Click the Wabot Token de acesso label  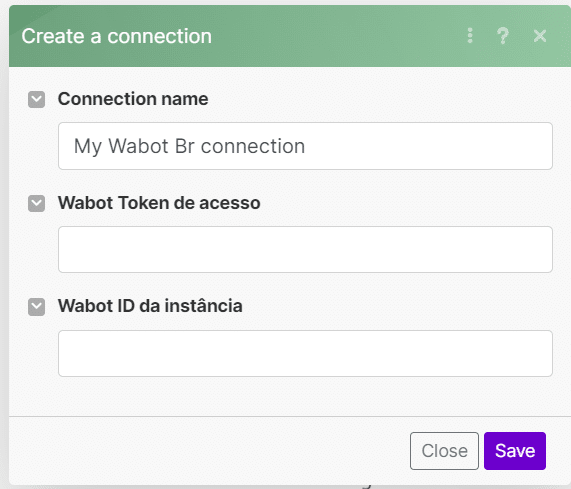159,203
